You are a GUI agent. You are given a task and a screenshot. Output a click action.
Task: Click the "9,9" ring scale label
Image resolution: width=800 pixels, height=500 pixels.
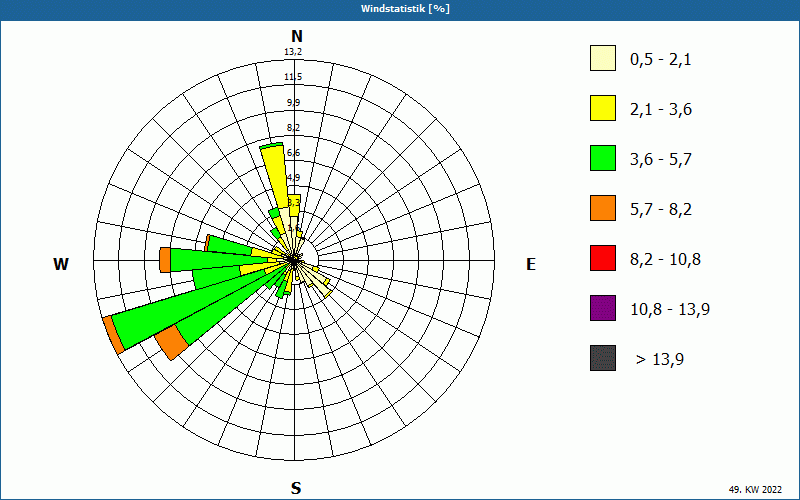tap(293, 103)
